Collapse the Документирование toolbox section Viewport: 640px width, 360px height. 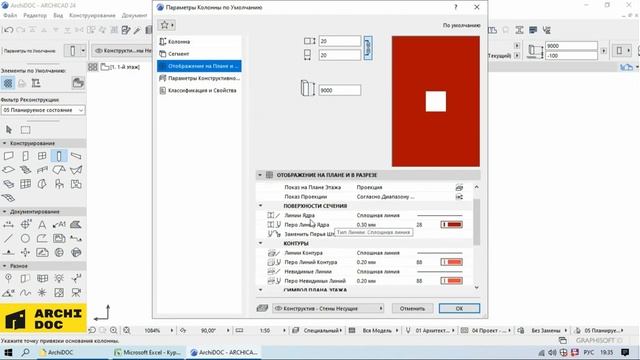pyautogui.click(x=4, y=211)
